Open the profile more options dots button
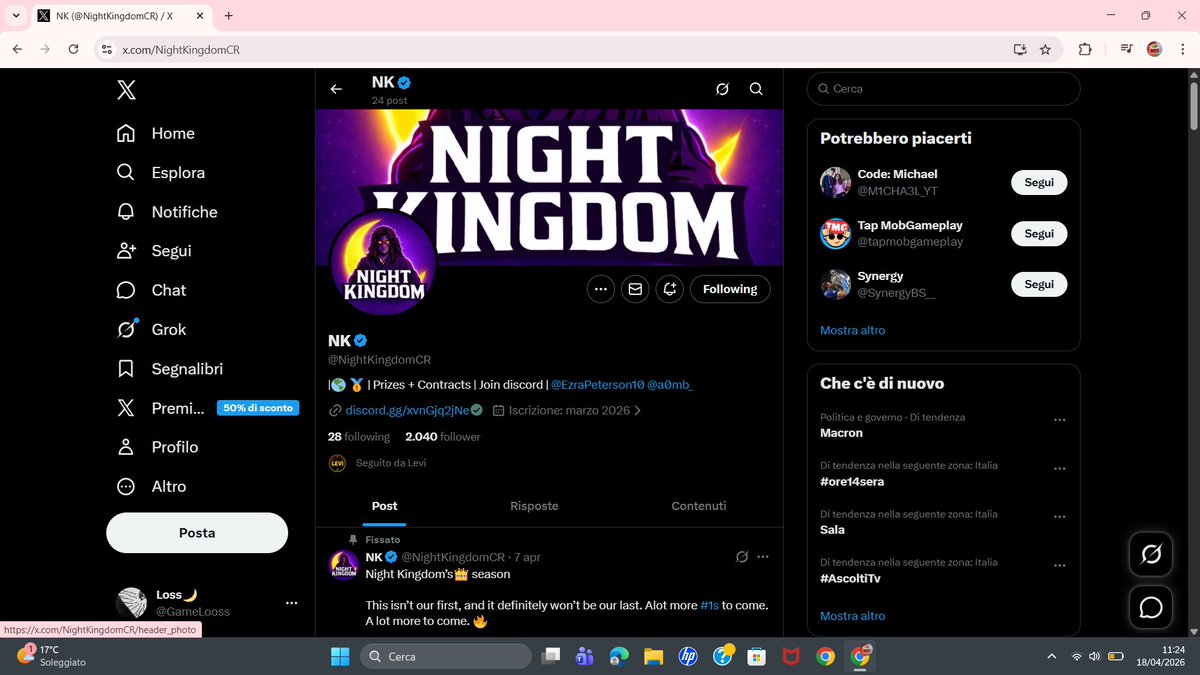 point(600,289)
